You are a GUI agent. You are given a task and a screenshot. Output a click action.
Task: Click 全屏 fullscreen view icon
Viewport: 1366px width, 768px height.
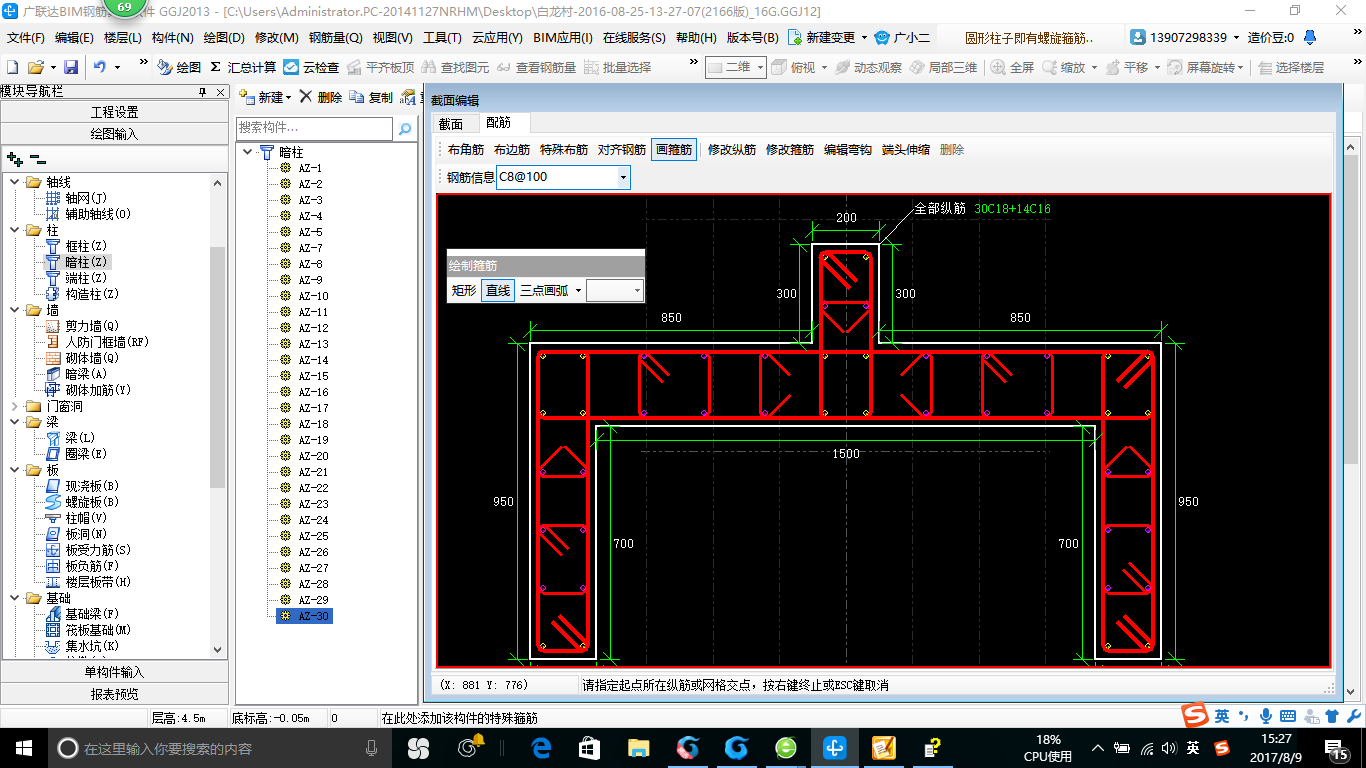point(1012,67)
